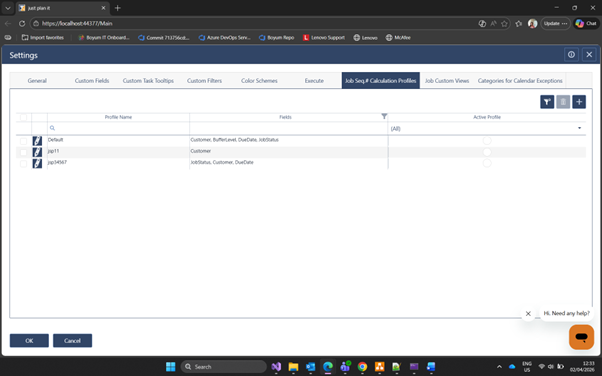Open the Windows Start menu
602x376 pixels.
pos(170,366)
